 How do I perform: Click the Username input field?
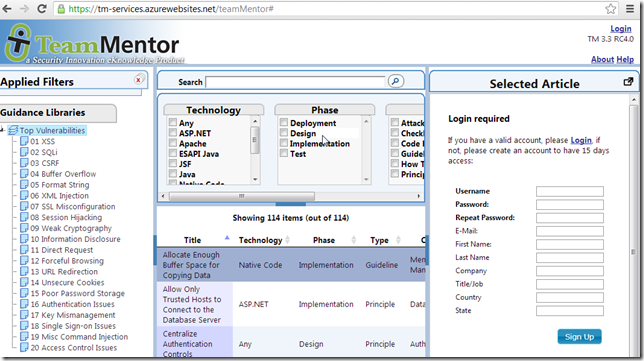click(x=570, y=191)
